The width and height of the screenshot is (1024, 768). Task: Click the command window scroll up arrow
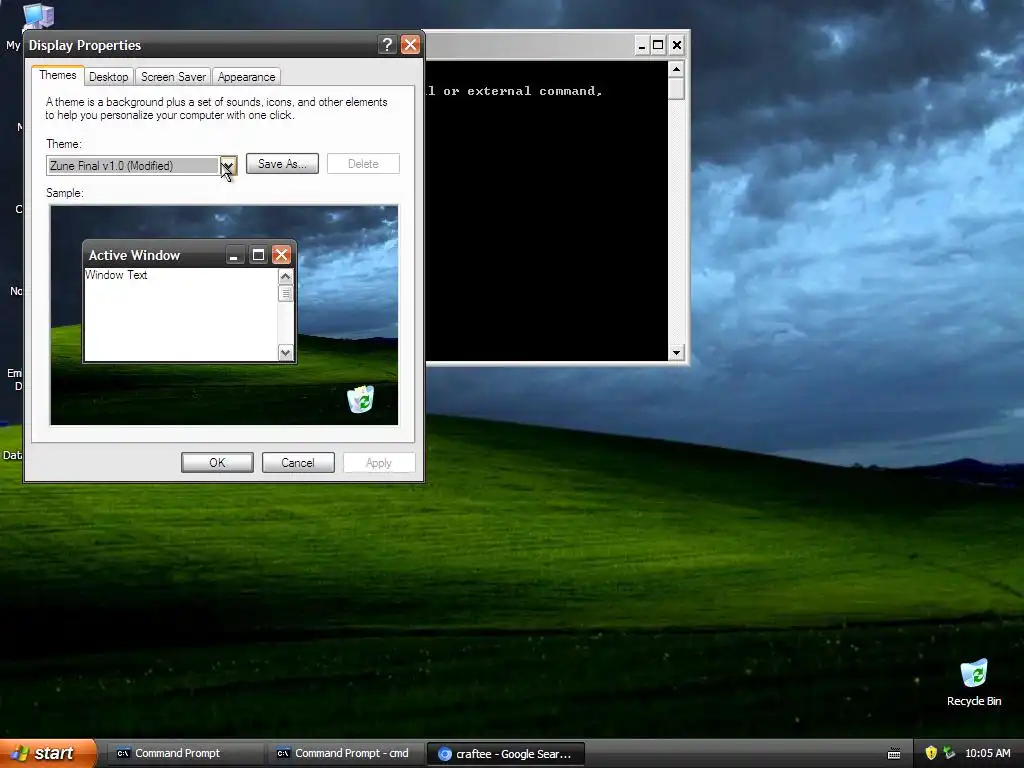point(677,69)
